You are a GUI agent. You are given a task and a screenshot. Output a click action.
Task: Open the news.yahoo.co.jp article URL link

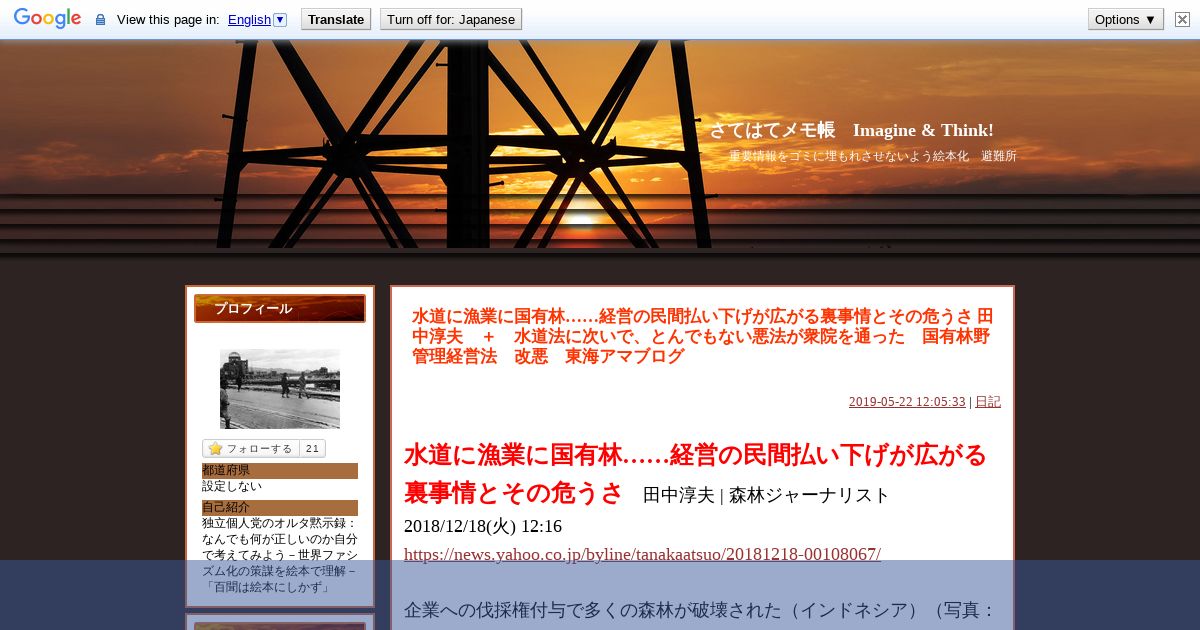pos(642,554)
